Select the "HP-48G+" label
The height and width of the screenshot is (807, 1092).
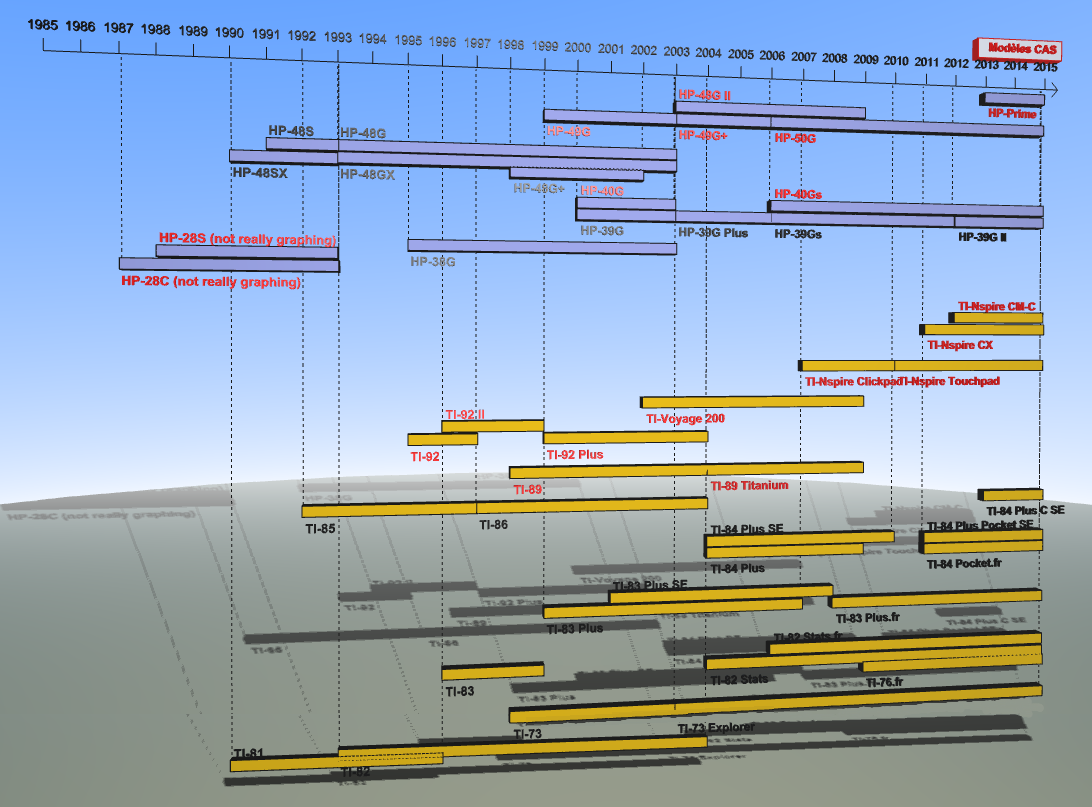[x=538, y=188]
